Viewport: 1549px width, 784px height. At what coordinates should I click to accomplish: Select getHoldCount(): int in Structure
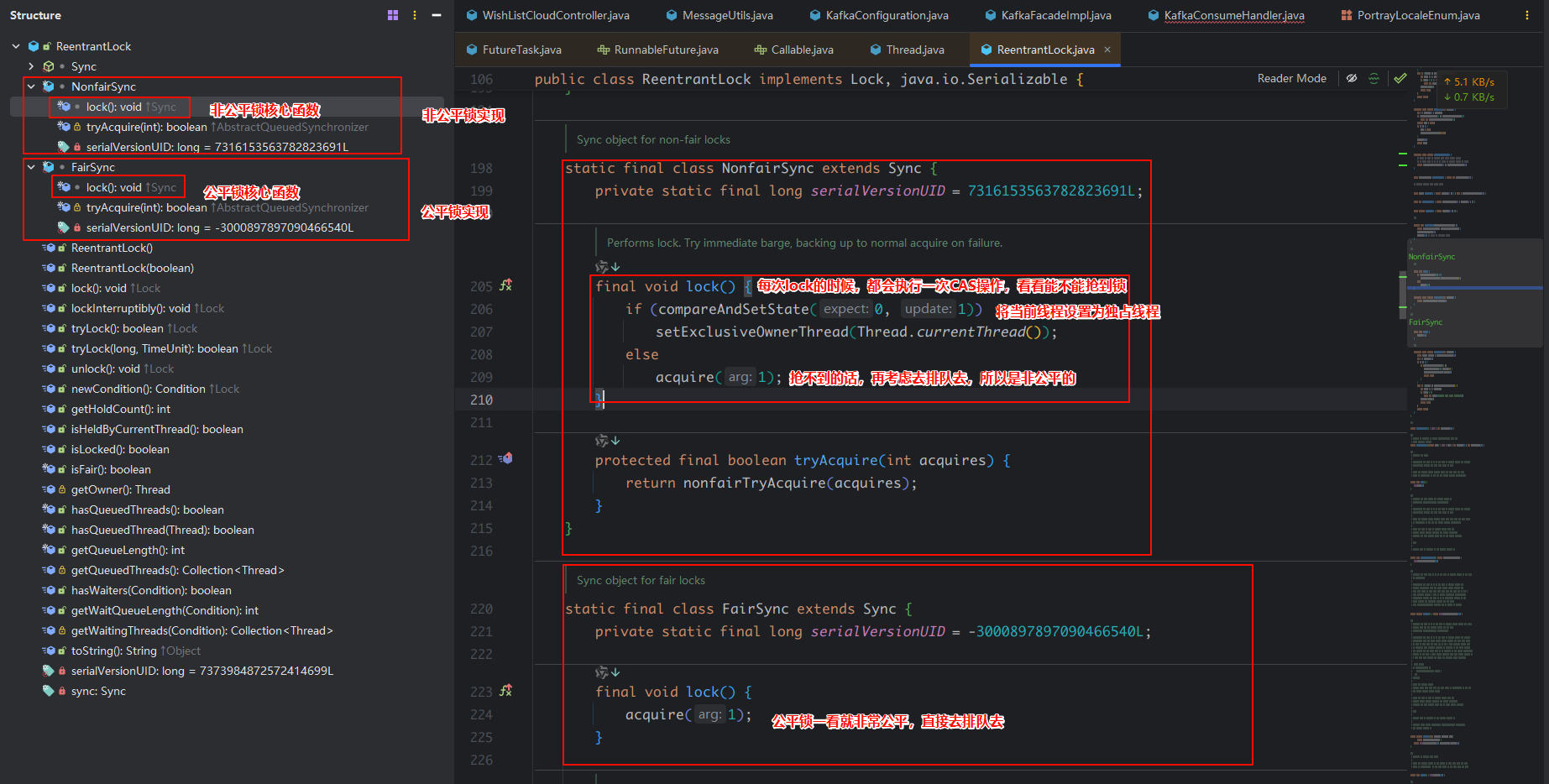(121, 409)
